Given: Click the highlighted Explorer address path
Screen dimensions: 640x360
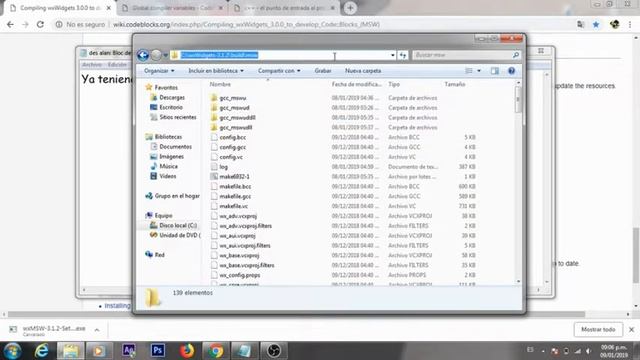Looking at the screenshot, I should tap(220, 55).
